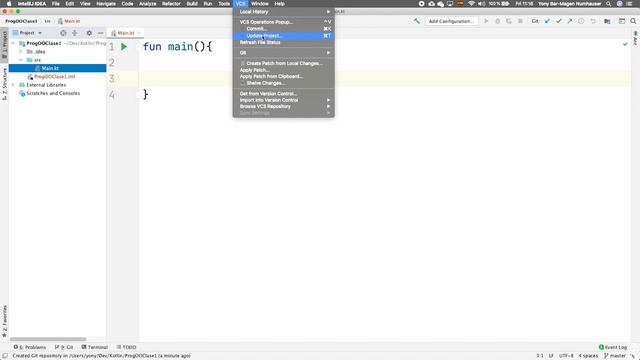Expand Import into Version Control submenu
640x360 pixels.
[284, 100]
